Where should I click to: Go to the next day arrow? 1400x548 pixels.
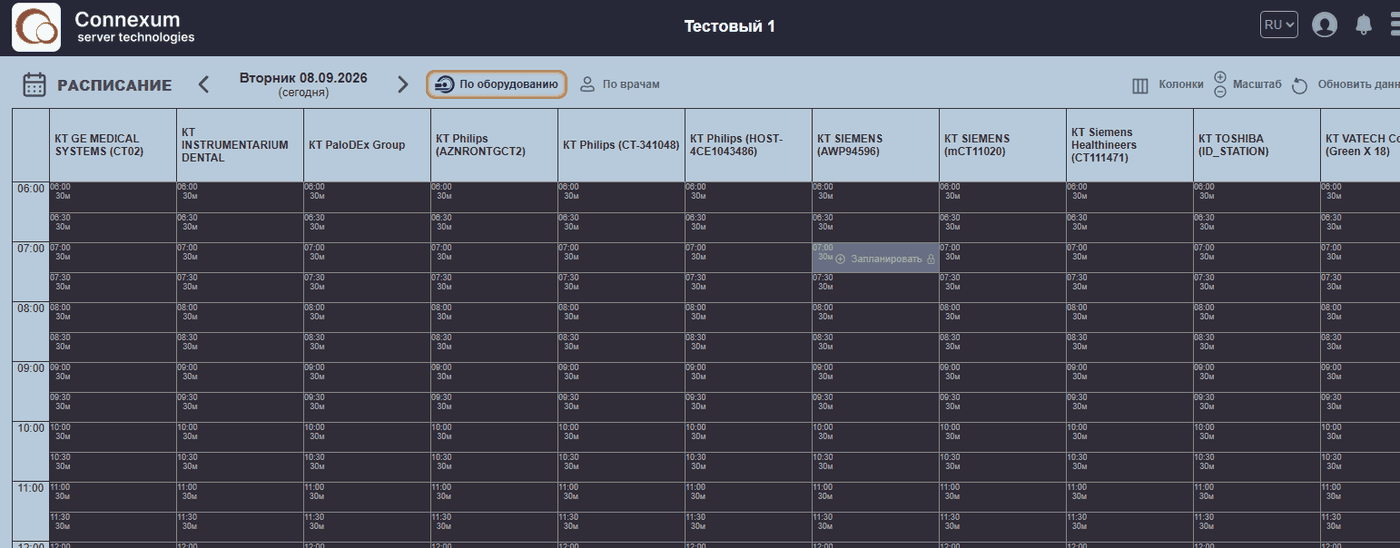coord(403,84)
